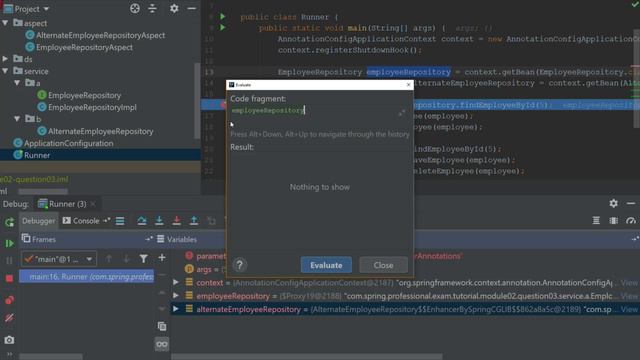The height and width of the screenshot is (360, 640).
Task: Expand the ds folder
Action: click(x=5, y=59)
